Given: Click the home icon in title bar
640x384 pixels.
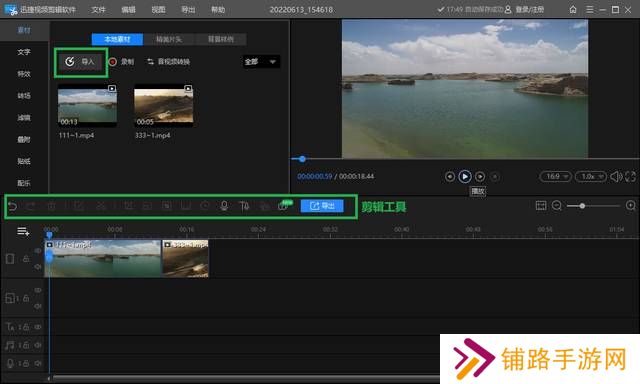Looking at the screenshot, I should point(573,9).
